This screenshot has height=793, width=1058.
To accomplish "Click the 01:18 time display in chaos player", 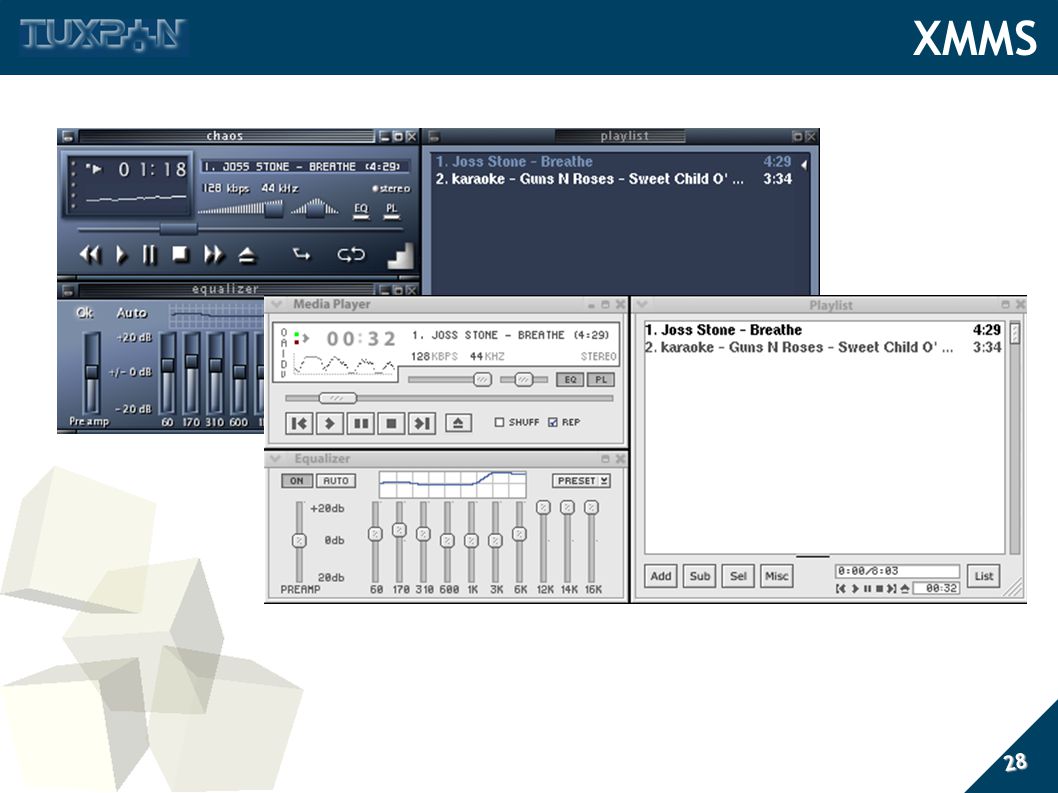I will tap(152, 169).
